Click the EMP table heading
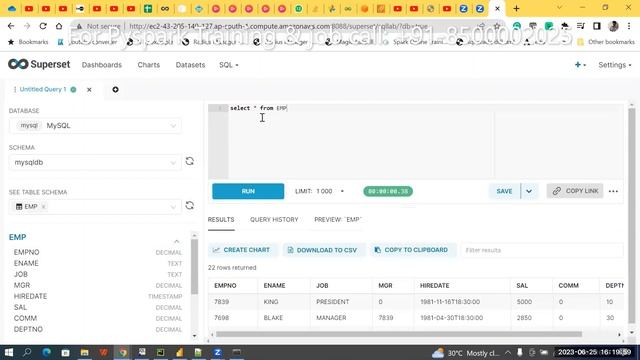 (x=18, y=237)
